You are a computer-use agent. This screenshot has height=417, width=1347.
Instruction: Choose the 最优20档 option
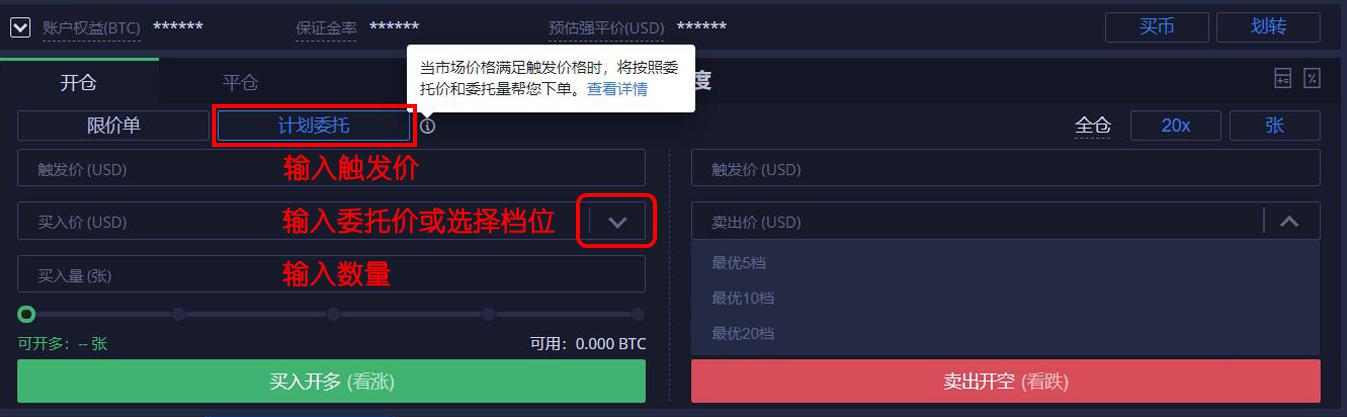point(743,333)
